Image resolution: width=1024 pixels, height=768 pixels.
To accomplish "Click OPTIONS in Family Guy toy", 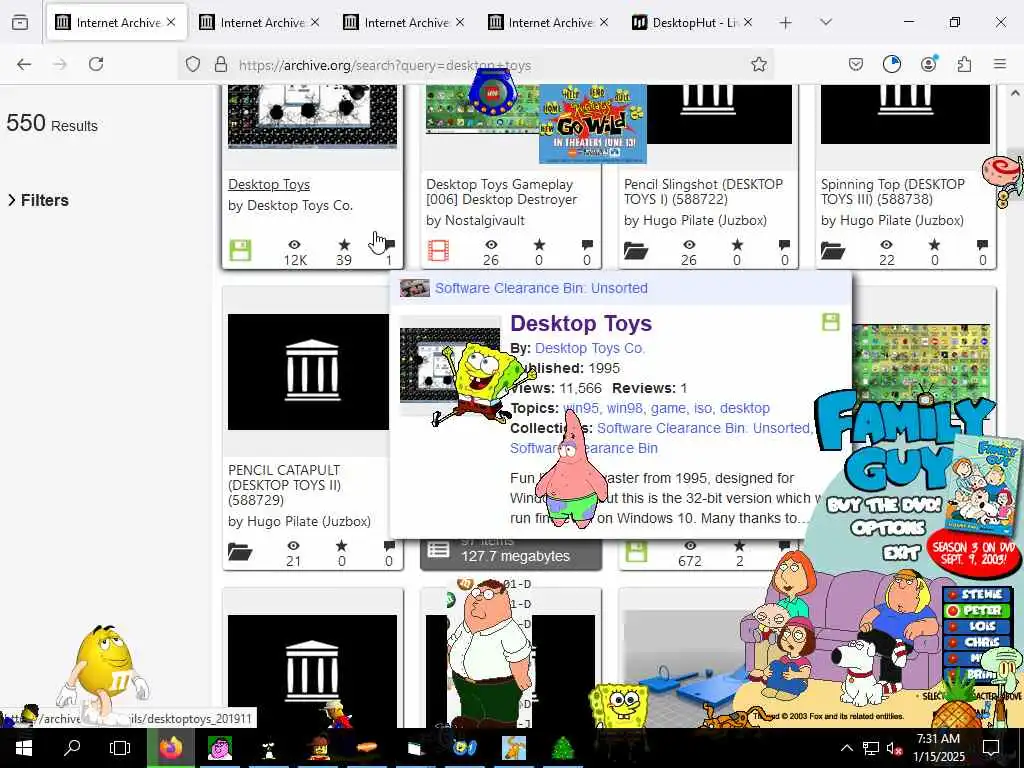I will [x=888, y=528].
